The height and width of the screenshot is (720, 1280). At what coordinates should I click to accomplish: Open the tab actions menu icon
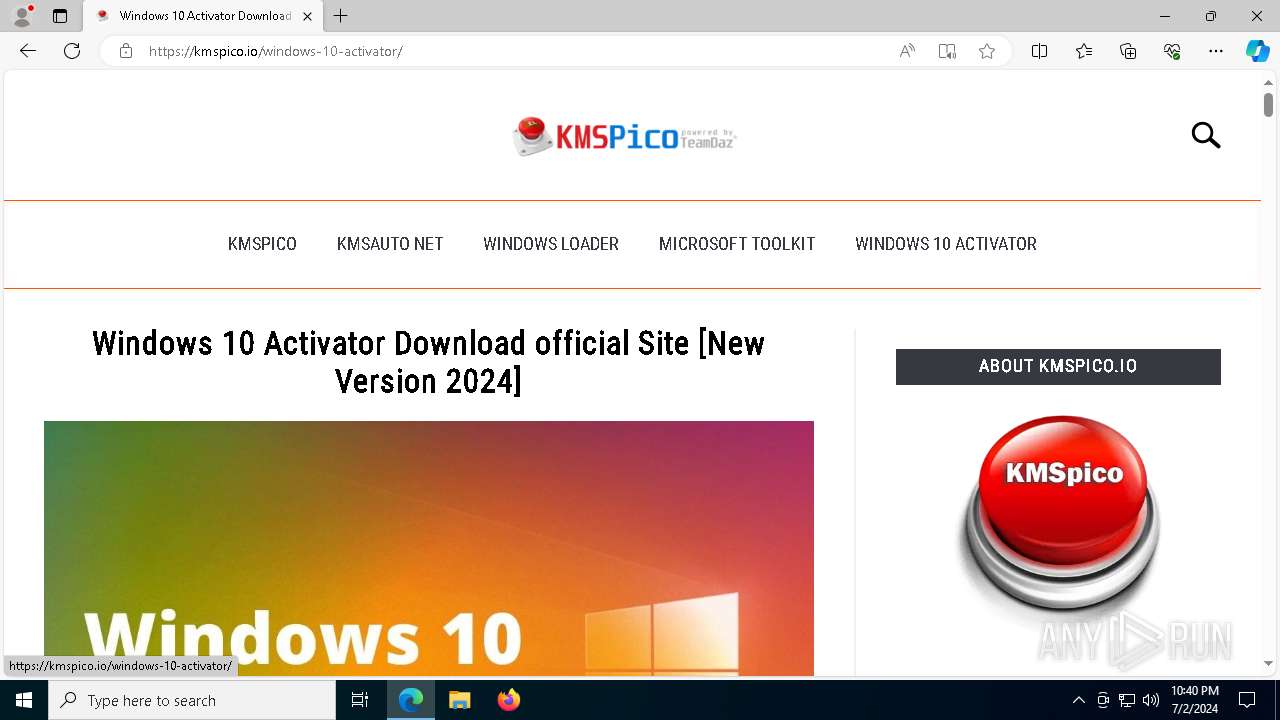pyautogui.click(x=60, y=16)
